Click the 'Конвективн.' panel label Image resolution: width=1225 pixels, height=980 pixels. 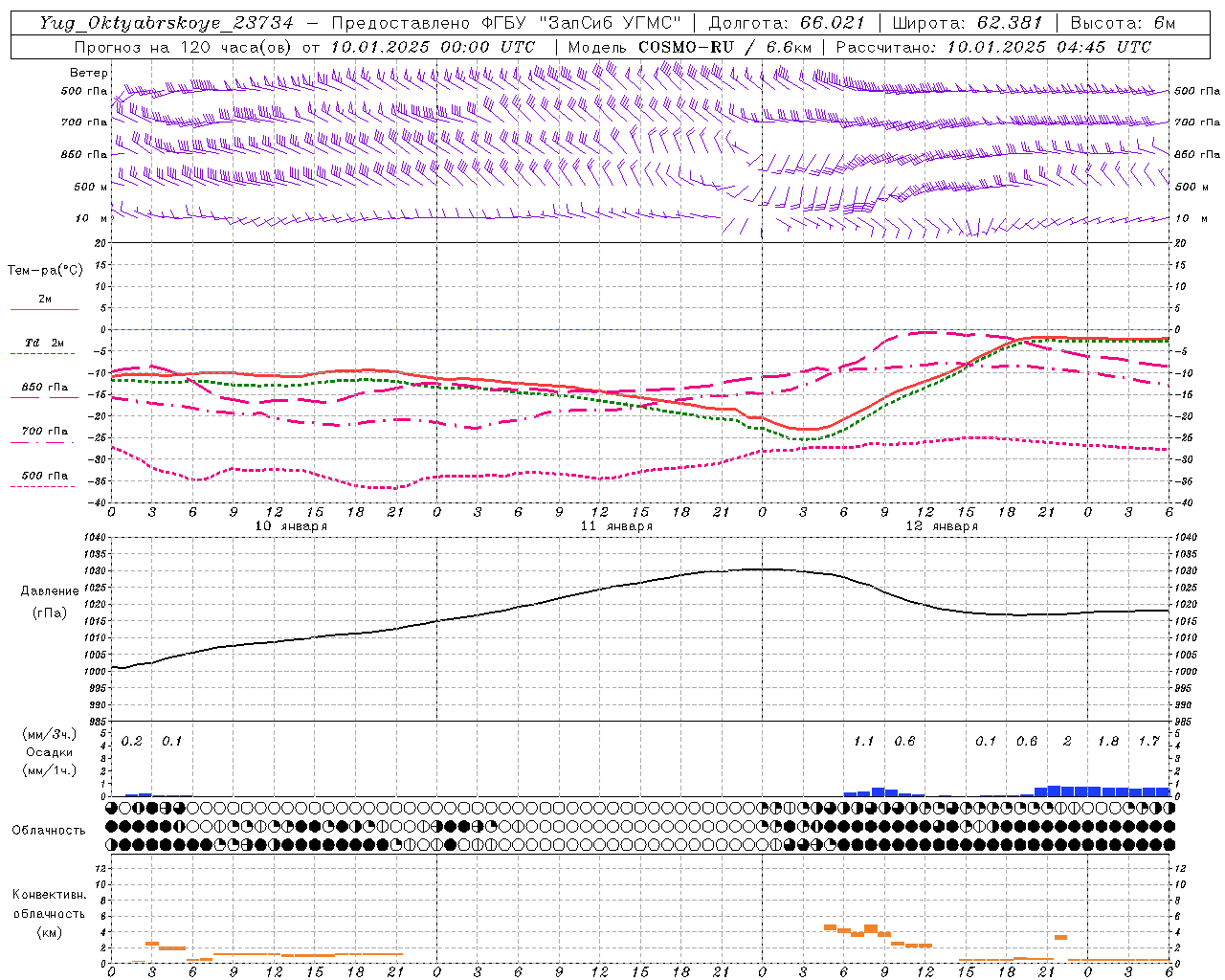click(x=50, y=895)
